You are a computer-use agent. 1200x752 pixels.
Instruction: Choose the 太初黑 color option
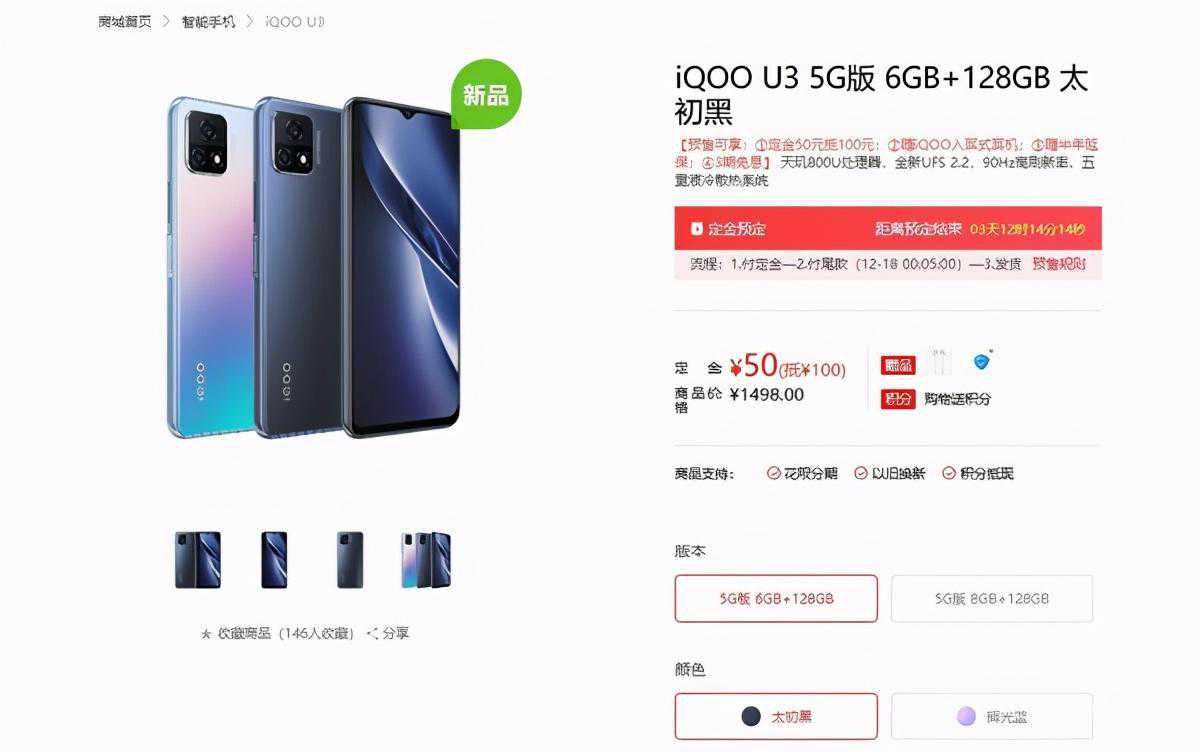coord(776,716)
